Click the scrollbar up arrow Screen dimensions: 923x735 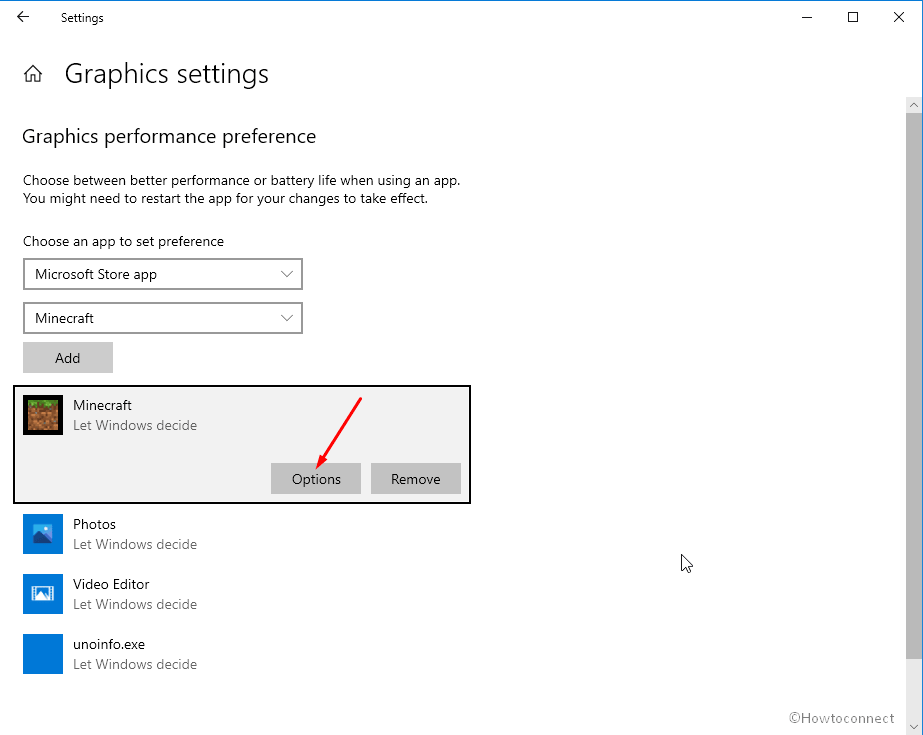click(914, 105)
